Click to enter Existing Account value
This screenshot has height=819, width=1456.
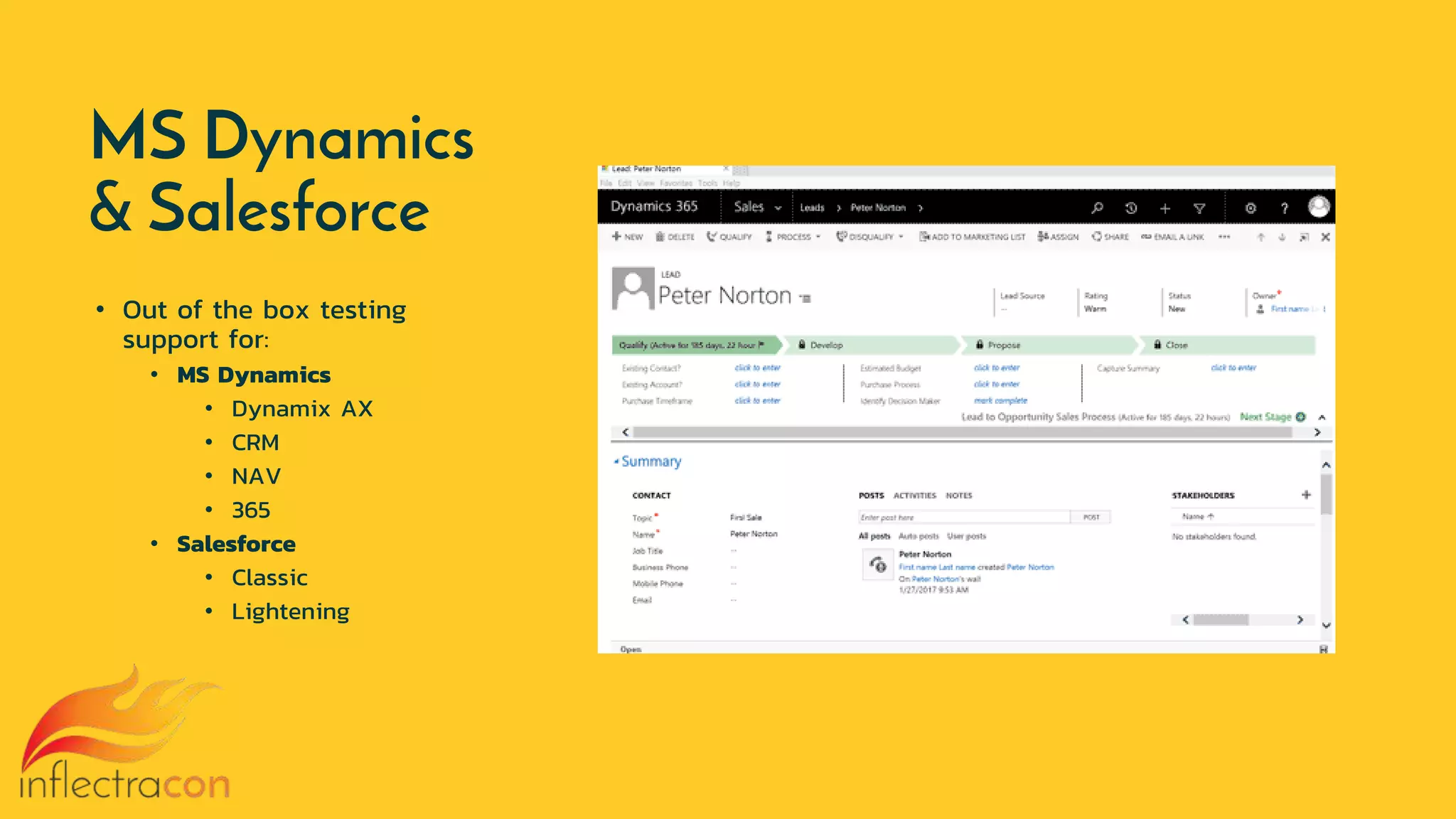click(x=757, y=384)
